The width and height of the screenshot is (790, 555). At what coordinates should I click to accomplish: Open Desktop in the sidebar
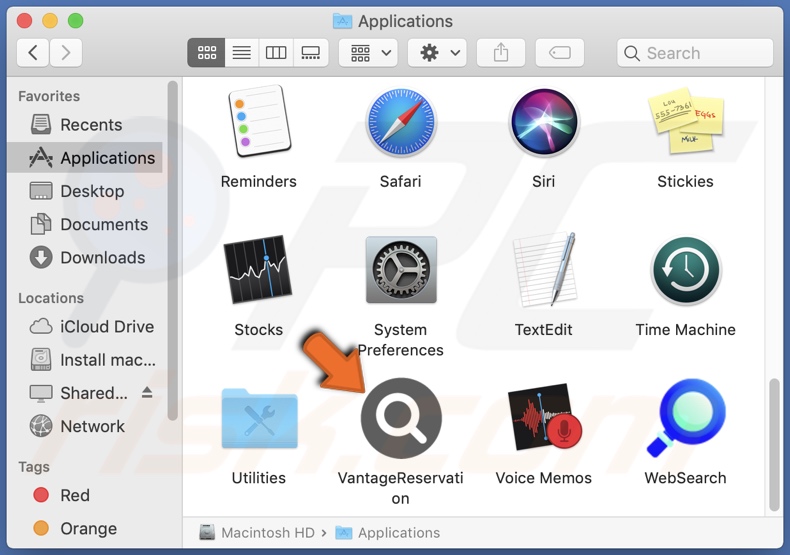pyautogui.click(x=86, y=191)
